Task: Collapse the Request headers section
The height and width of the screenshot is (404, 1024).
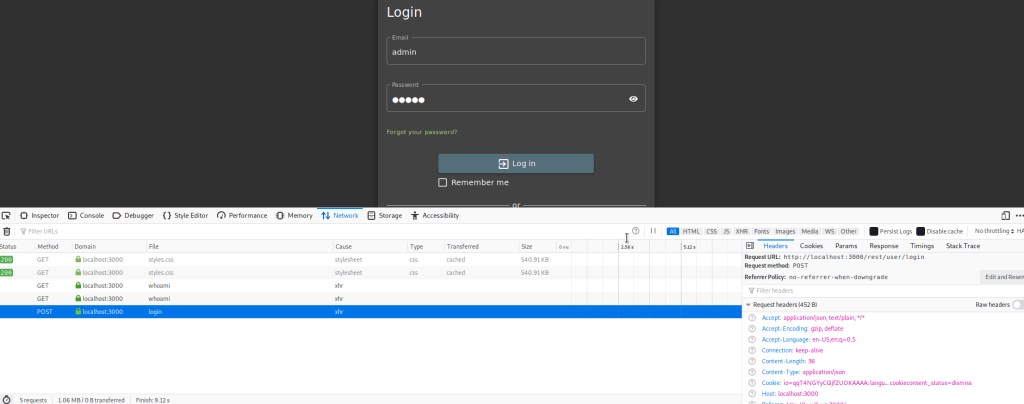Action: [x=748, y=304]
